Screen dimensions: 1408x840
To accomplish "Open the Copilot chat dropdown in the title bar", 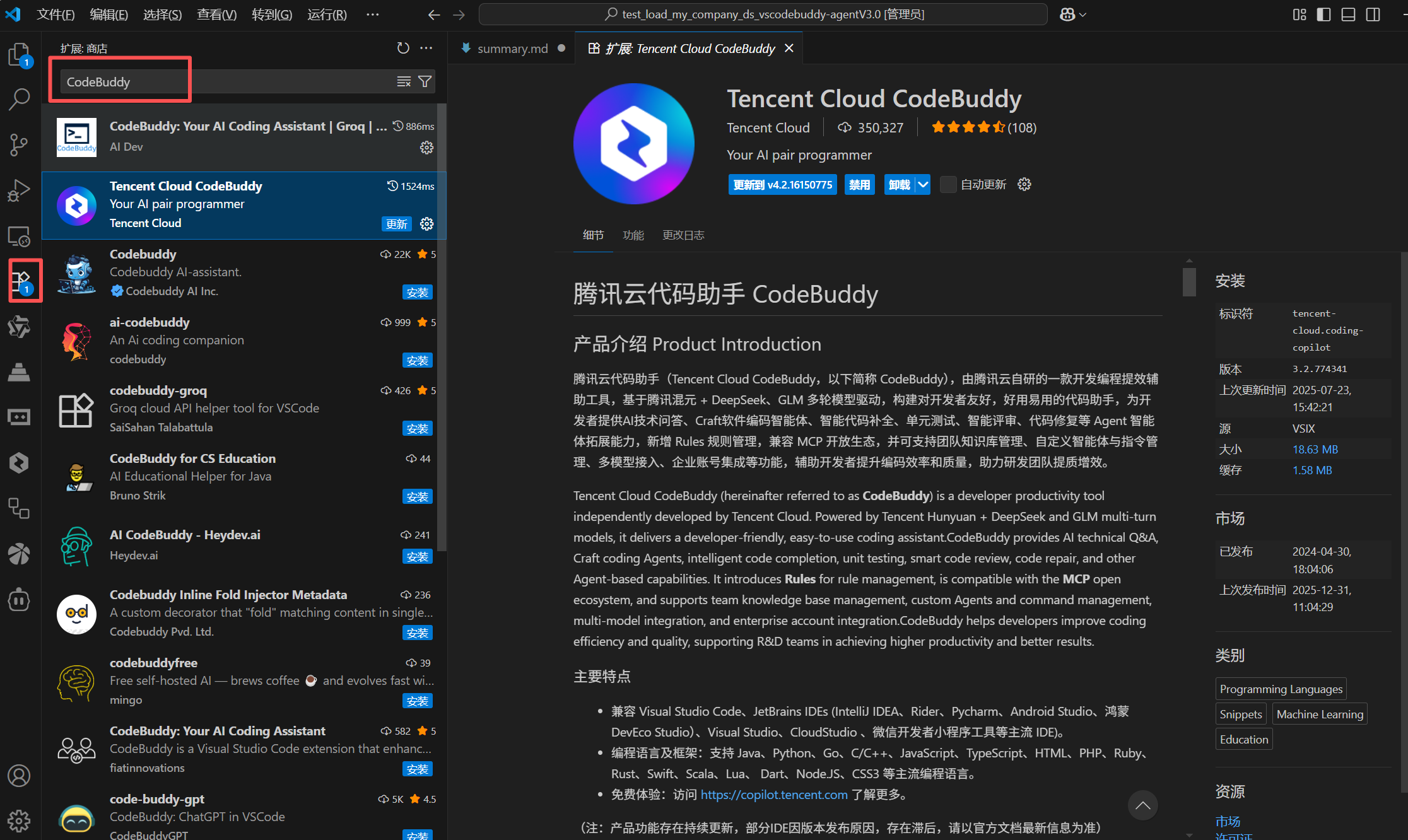I will pos(1083,15).
